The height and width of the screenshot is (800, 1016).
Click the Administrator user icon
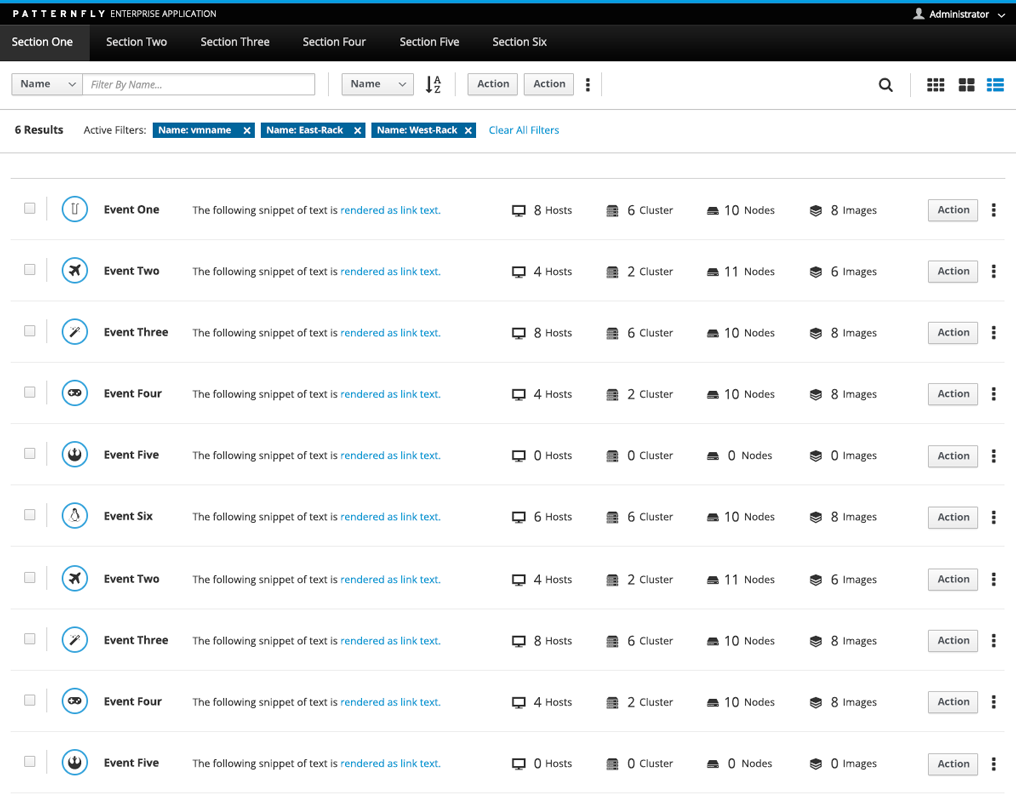(x=918, y=14)
